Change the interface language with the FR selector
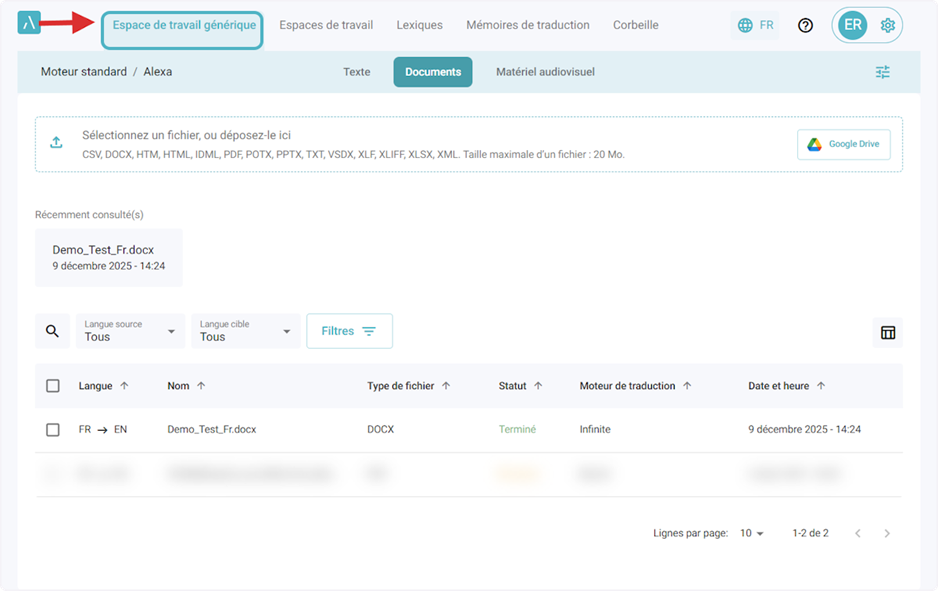This screenshot has height=591, width=938. [x=755, y=25]
